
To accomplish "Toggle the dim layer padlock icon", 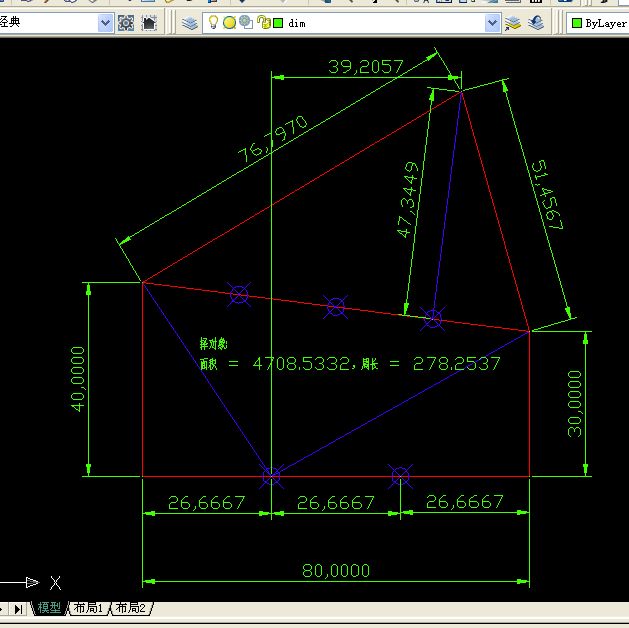I will coord(264,22).
